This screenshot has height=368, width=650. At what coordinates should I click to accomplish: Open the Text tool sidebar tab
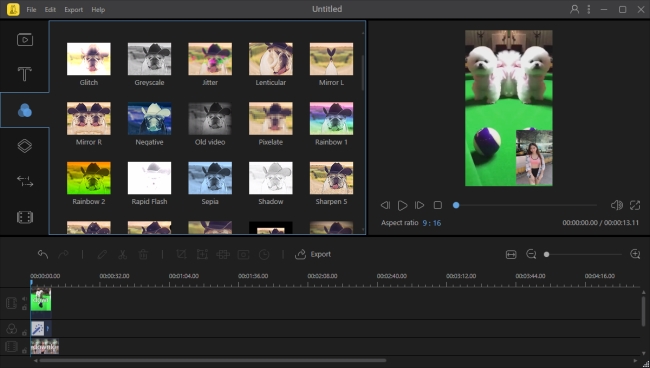point(24,74)
